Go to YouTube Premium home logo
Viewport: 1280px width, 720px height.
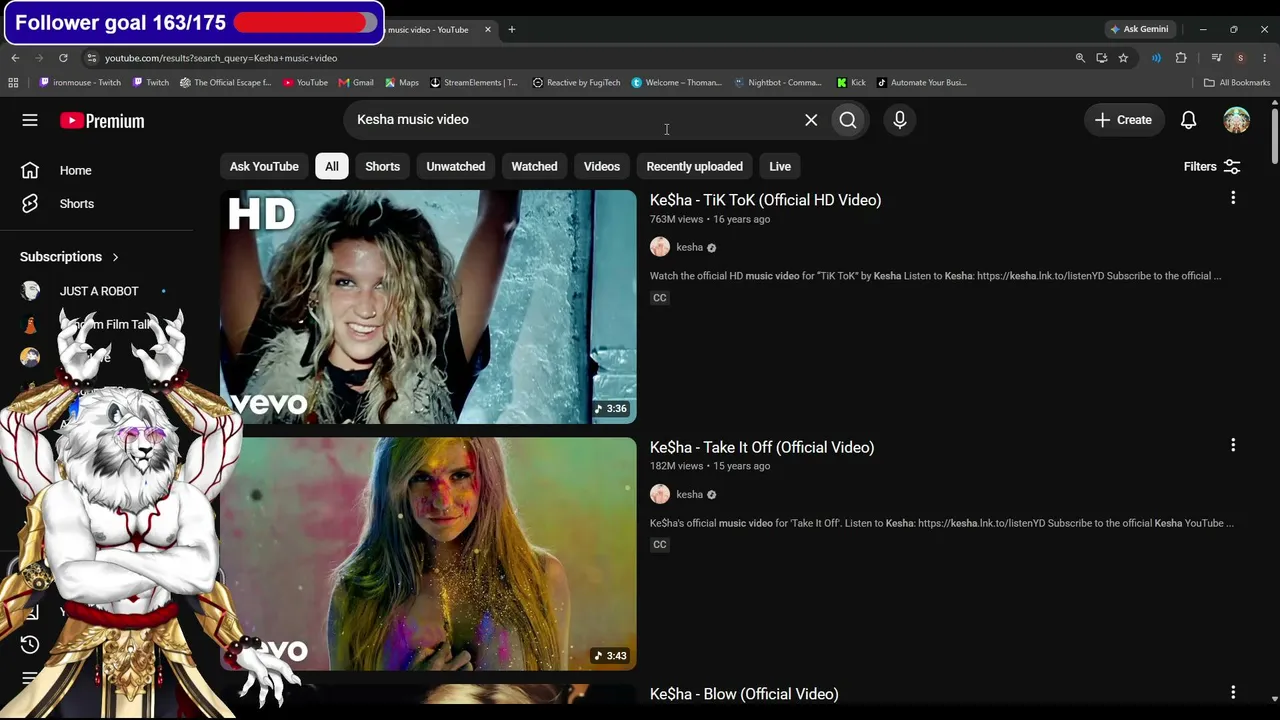pos(102,121)
